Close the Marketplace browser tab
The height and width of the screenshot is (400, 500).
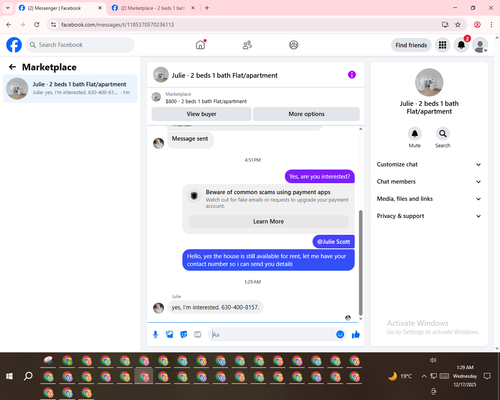coord(193,8)
